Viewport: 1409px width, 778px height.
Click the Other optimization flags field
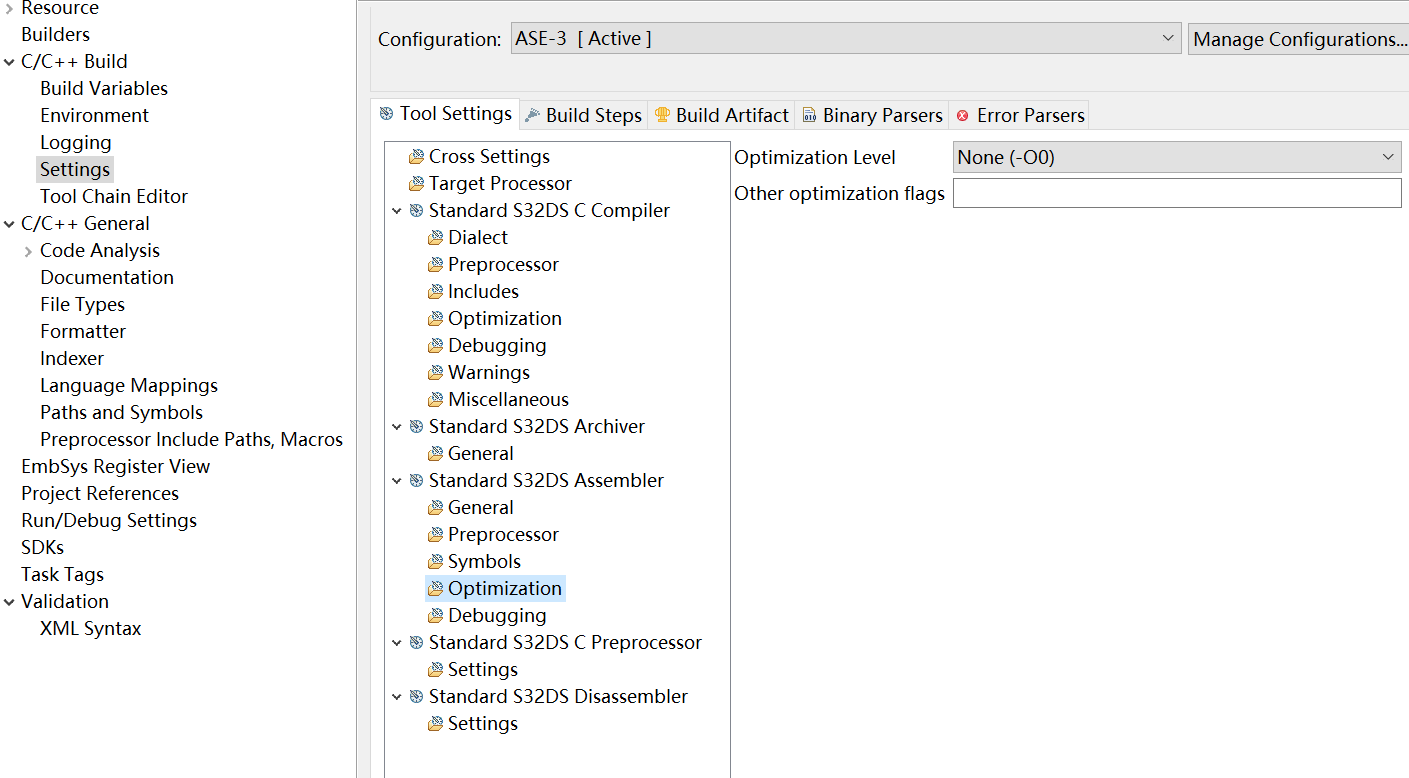1177,193
